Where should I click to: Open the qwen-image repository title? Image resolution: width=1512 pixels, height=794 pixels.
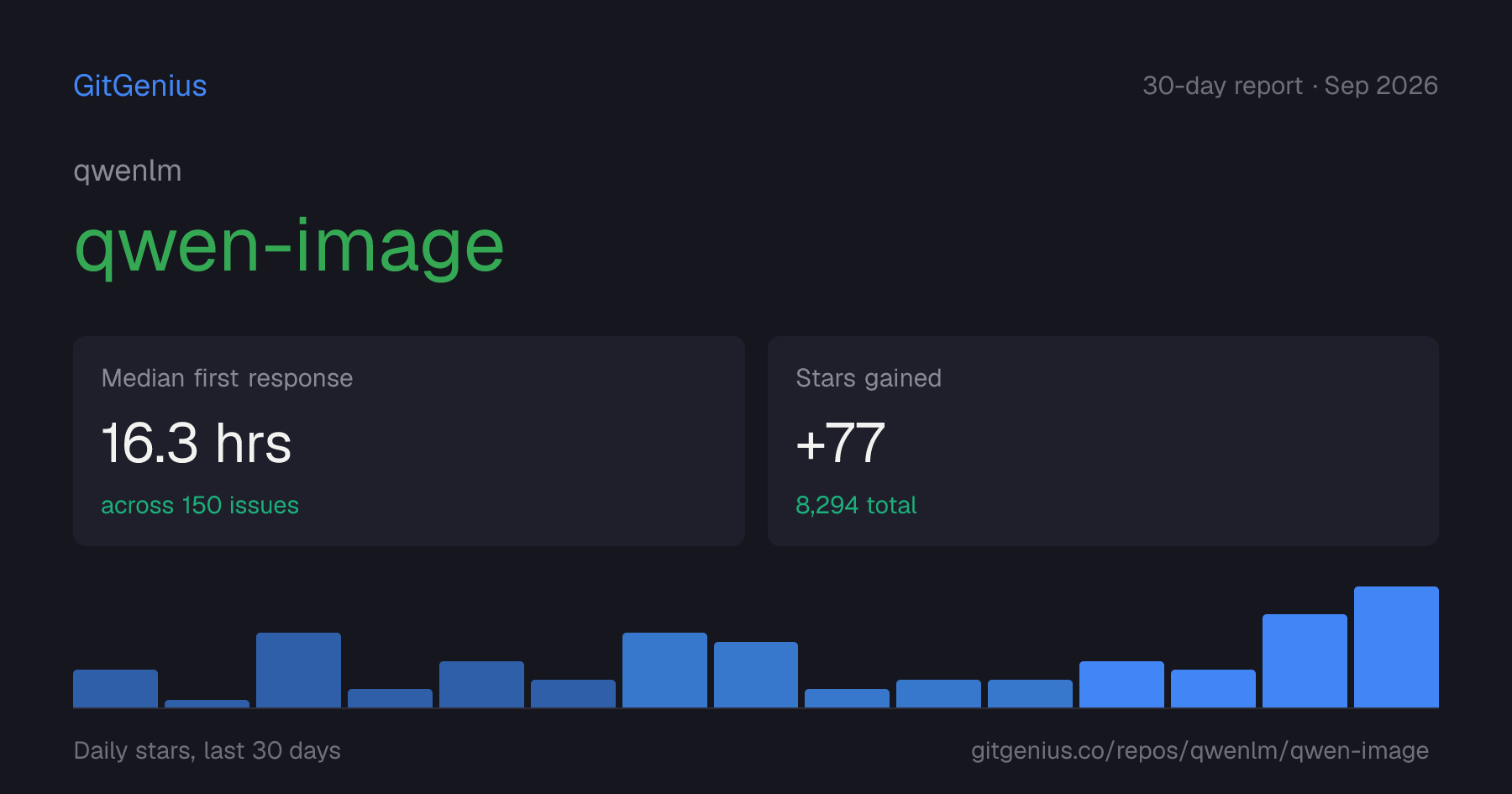[289, 247]
